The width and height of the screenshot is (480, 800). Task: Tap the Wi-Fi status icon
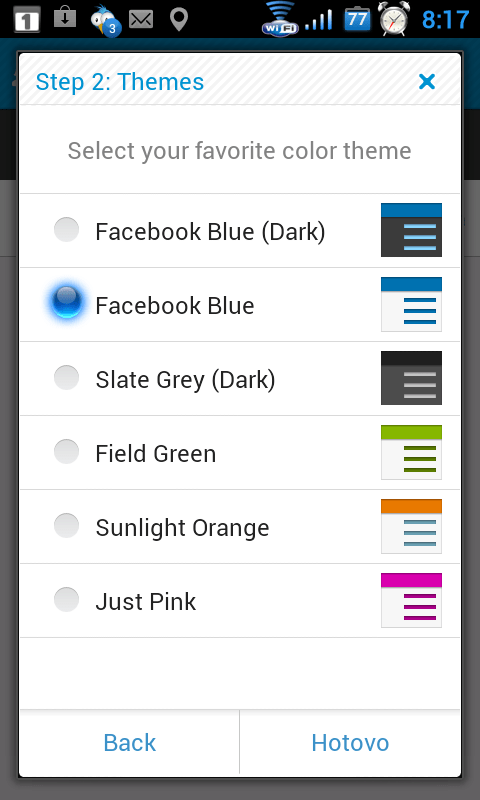(x=280, y=19)
